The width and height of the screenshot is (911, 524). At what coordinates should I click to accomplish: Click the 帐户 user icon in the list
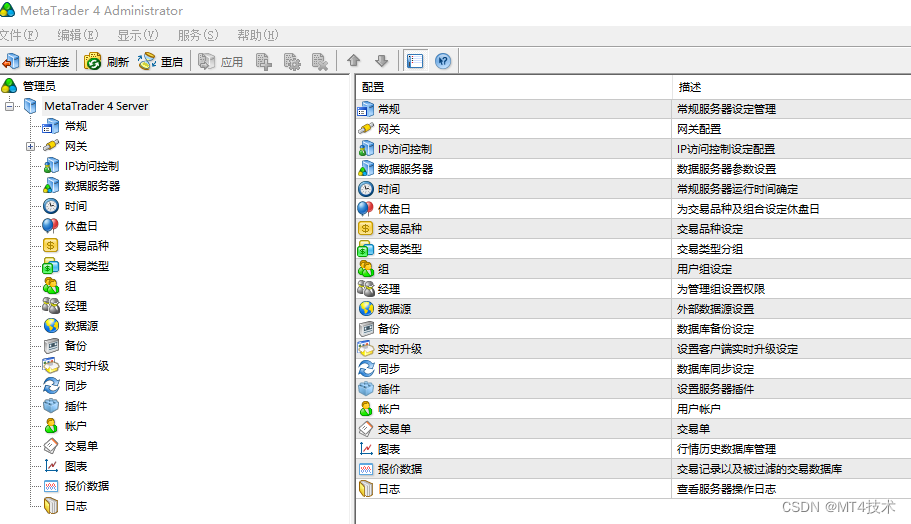pyautogui.click(x=366, y=409)
